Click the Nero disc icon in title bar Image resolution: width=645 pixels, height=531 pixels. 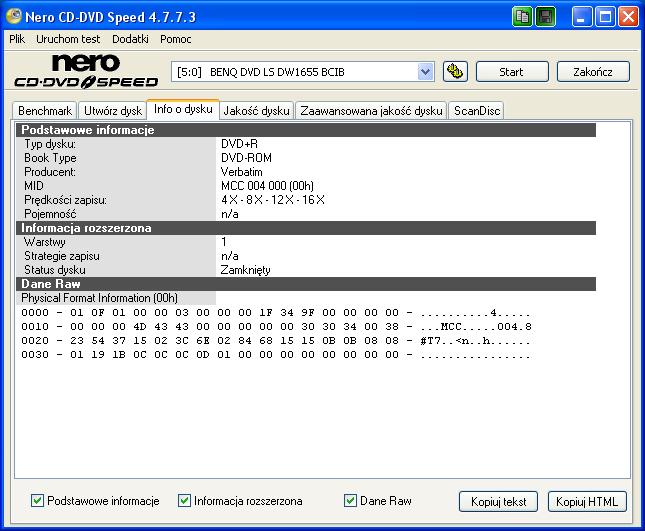[14, 16]
